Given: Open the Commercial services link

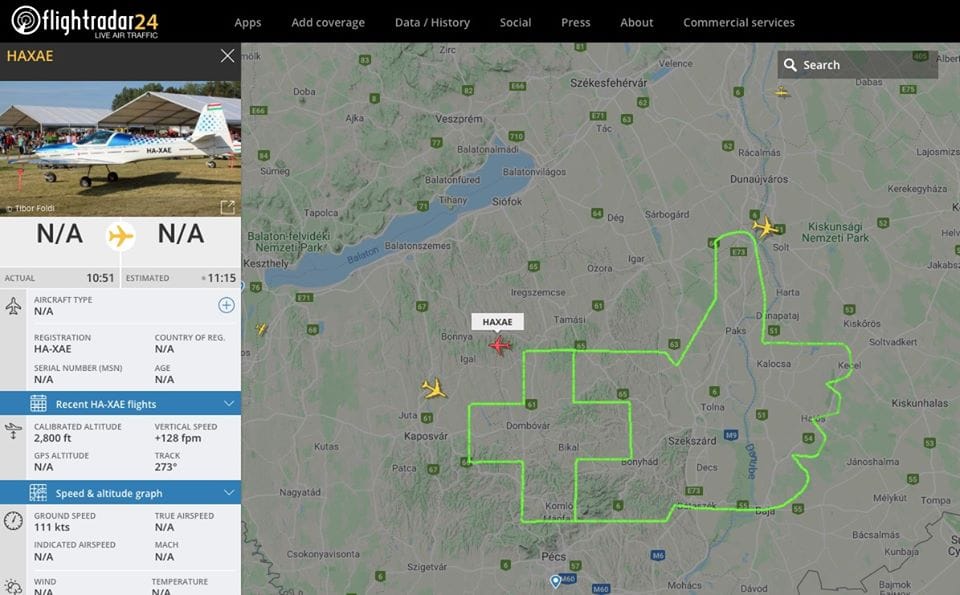Looking at the screenshot, I should coord(738,22).
